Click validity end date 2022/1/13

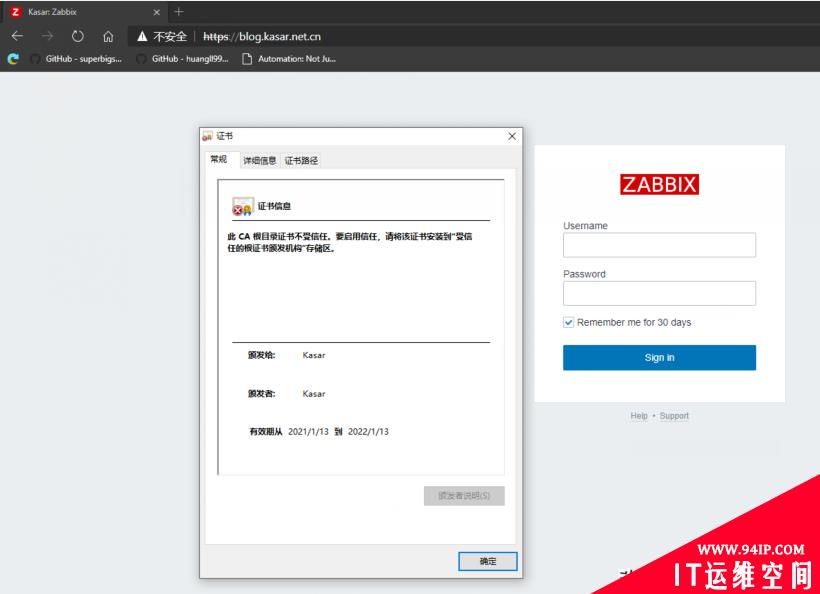368,431
